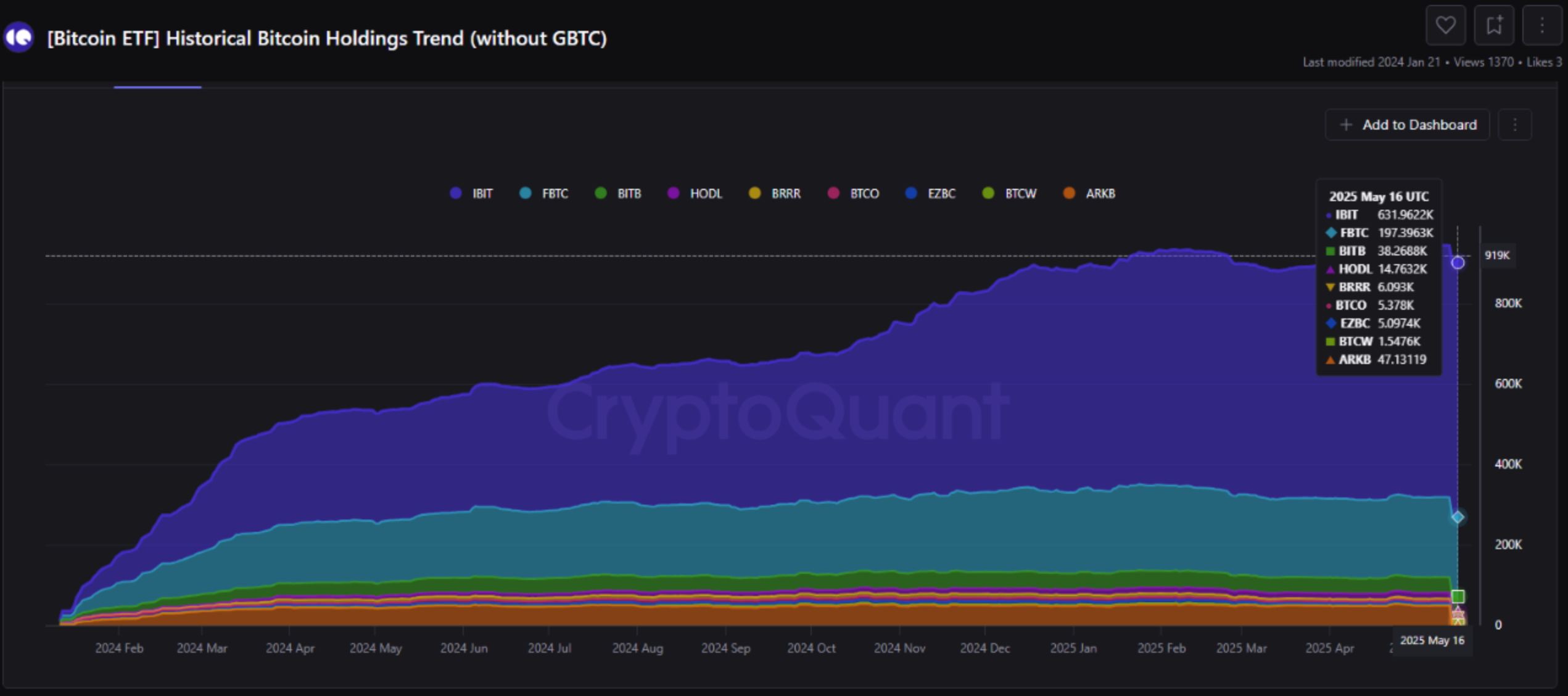1568x696 pixels.
Task: Click the 2024 Dec x-axis label
Action: click(985, 648)
